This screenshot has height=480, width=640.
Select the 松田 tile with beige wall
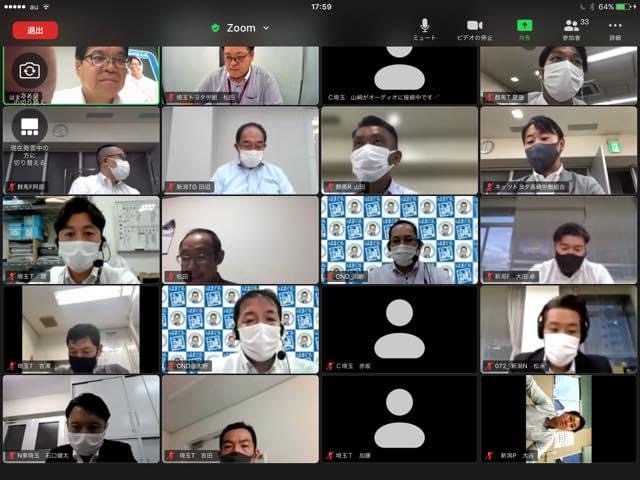(x=240, y=240)
